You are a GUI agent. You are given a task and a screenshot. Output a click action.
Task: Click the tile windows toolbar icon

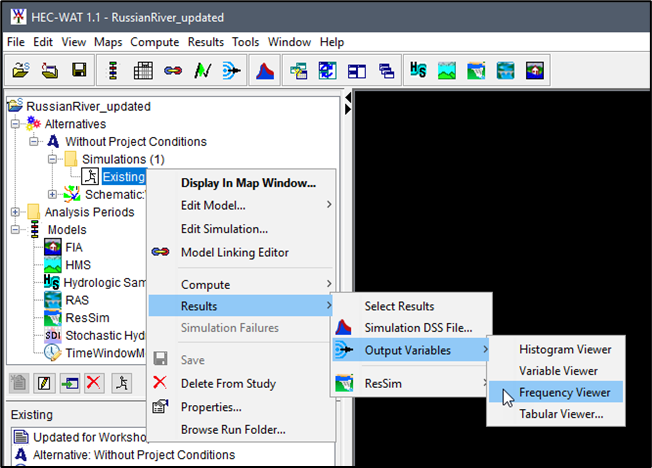coord(357,71)
